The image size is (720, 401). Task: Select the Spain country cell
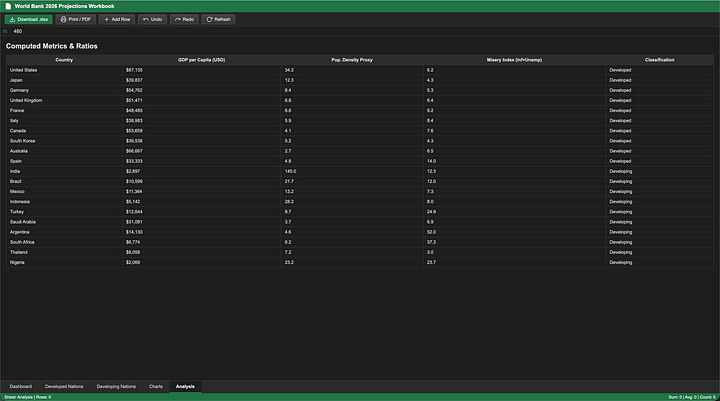[64, 161]
